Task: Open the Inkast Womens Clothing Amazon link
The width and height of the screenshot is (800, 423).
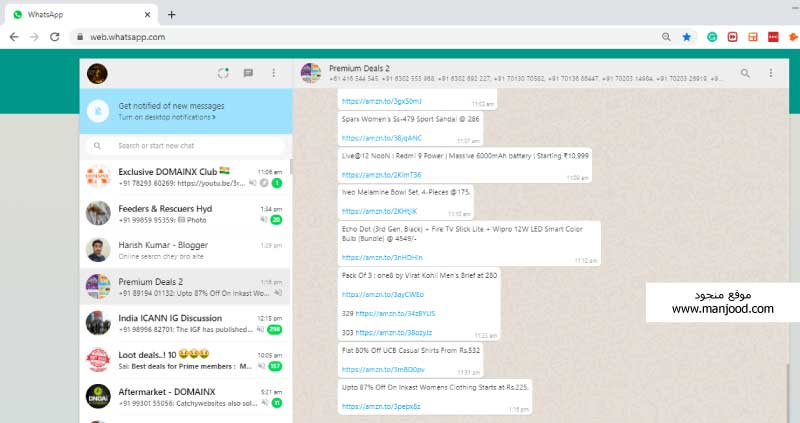Action: (381, 407)
